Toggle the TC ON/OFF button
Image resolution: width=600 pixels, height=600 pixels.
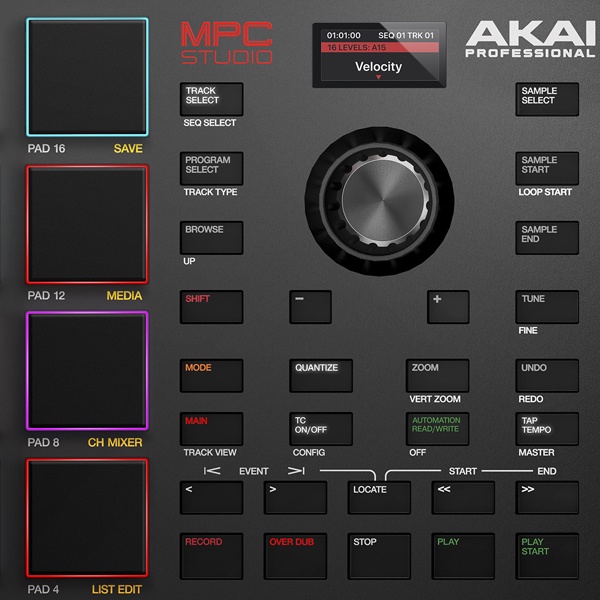click(x=321, y=428)
